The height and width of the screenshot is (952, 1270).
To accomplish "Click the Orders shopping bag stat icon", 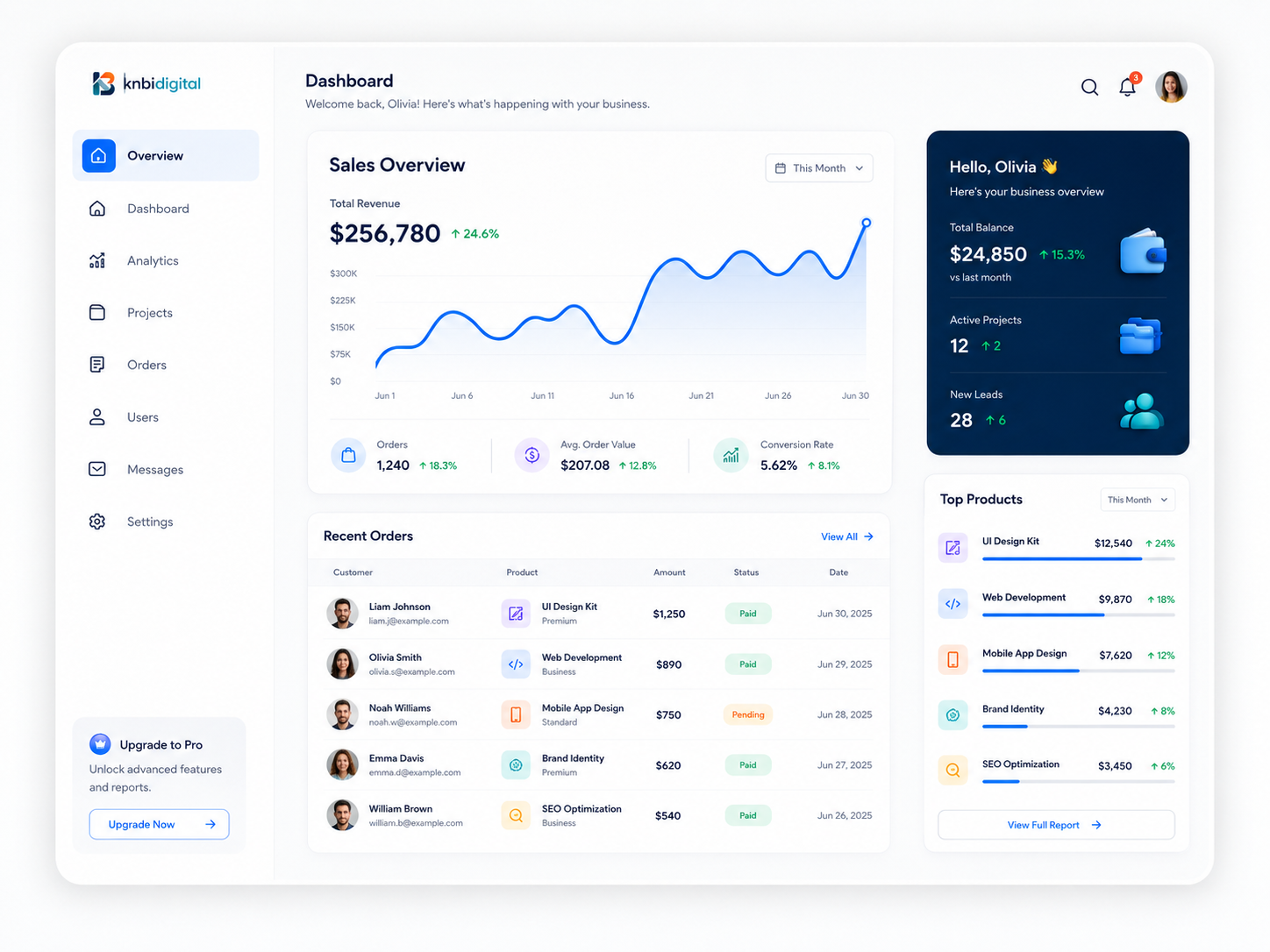I will pyautogui.click(x=348, y=455).
